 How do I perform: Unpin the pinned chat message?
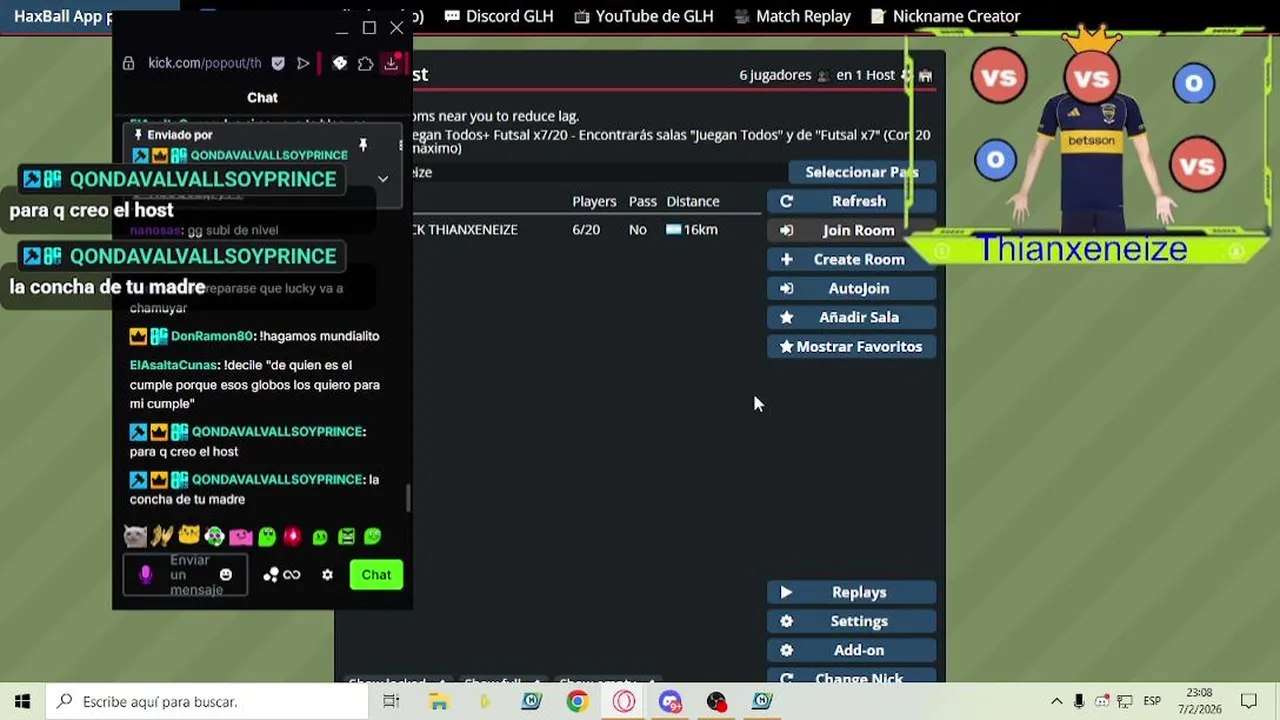tap(363, 145)
